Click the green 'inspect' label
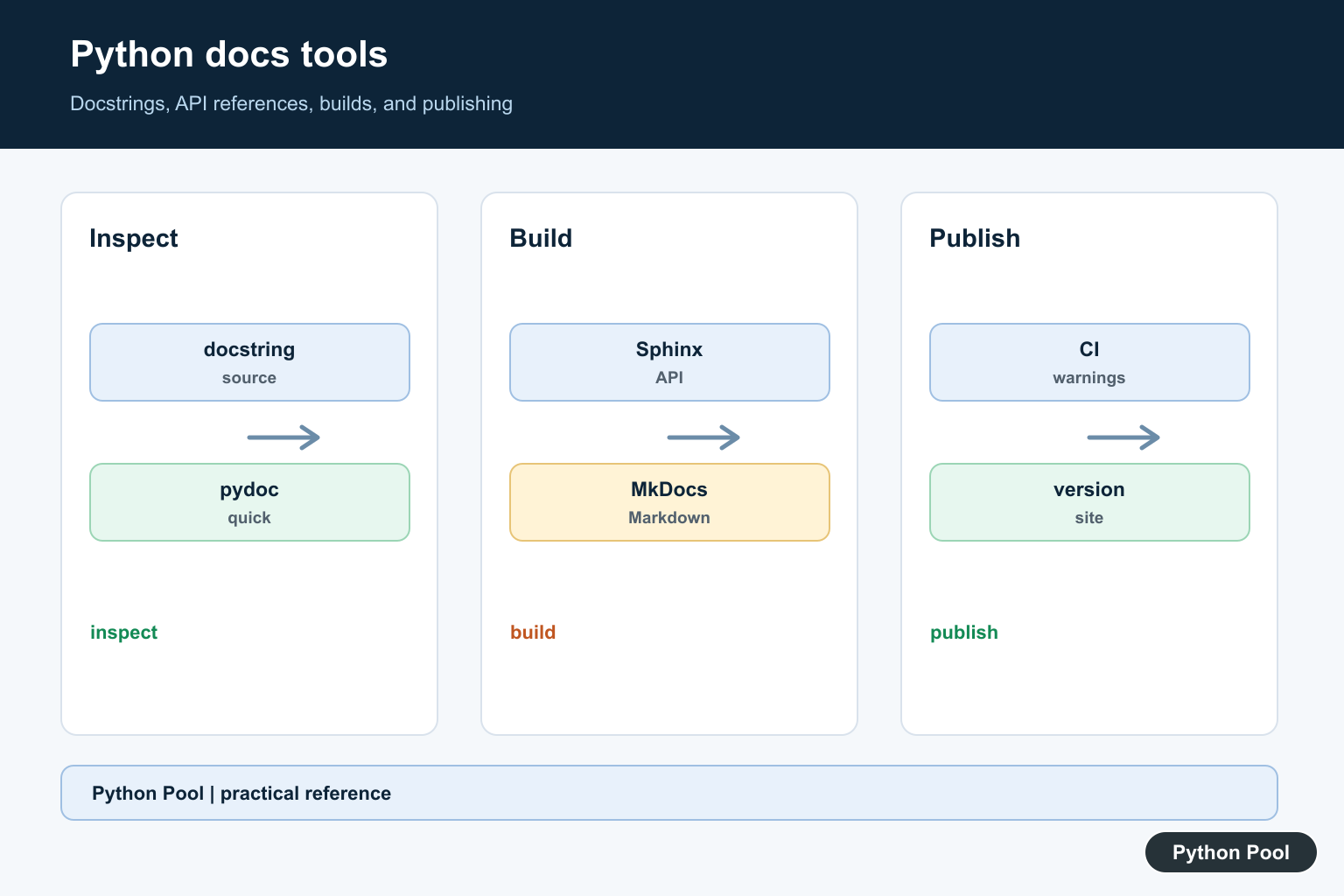The height and width of the screenshot is (896, 1344). pyautogui.click(x=124, y=633)
